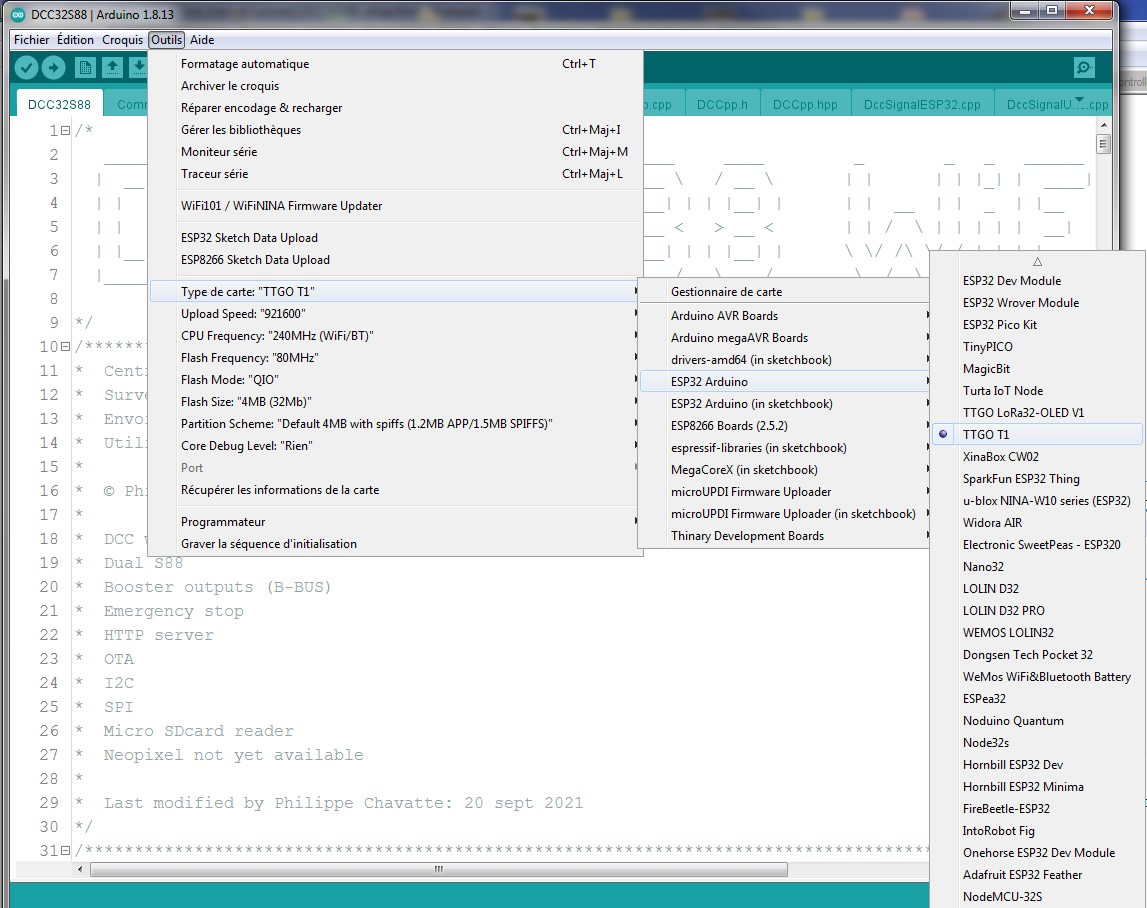Screen dimensions: 1147x908
Task: Click the Verify checkmark toolbar icon
Action: click(26, 68)
